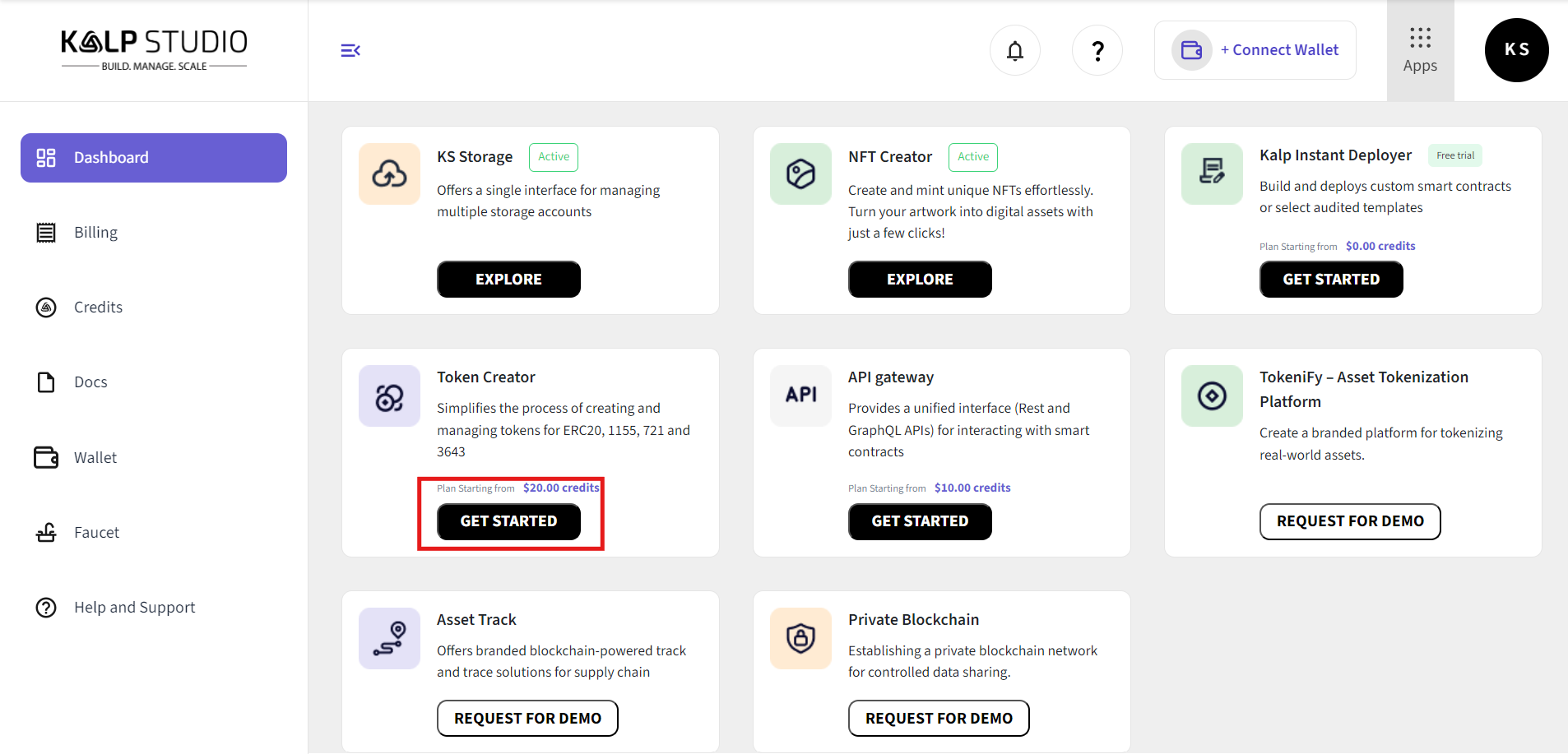Explore the KS Storage service

[508, 280]
